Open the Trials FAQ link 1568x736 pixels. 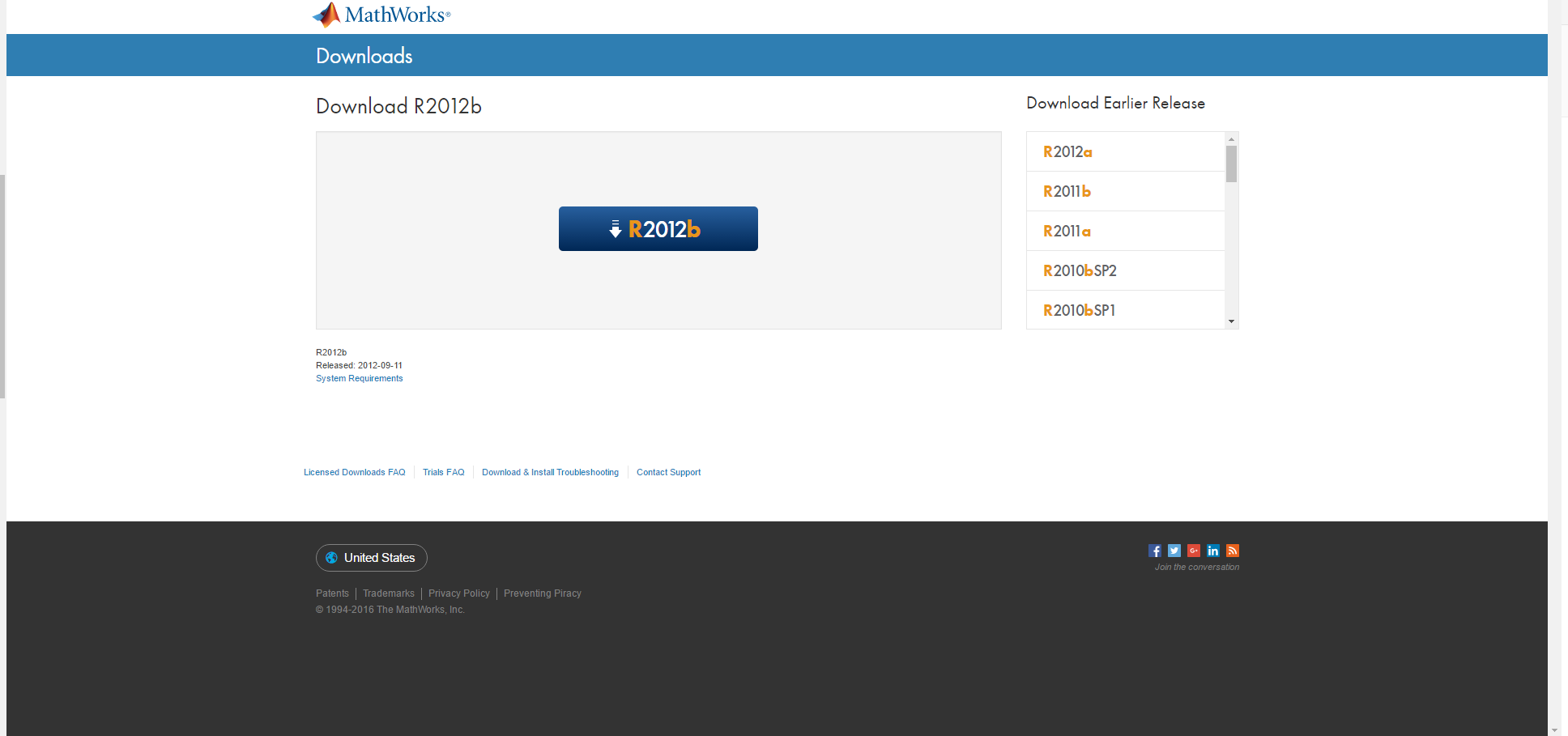[443, 472]
